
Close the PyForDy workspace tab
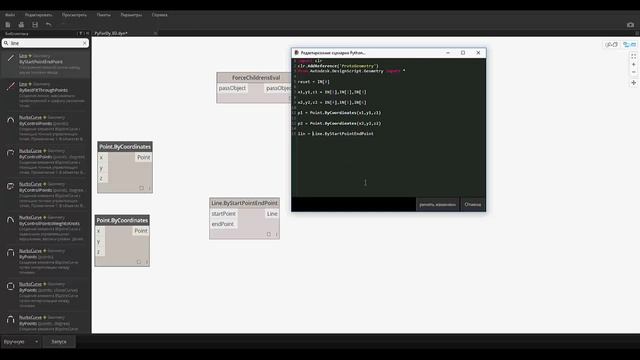[x=156, y=33]
